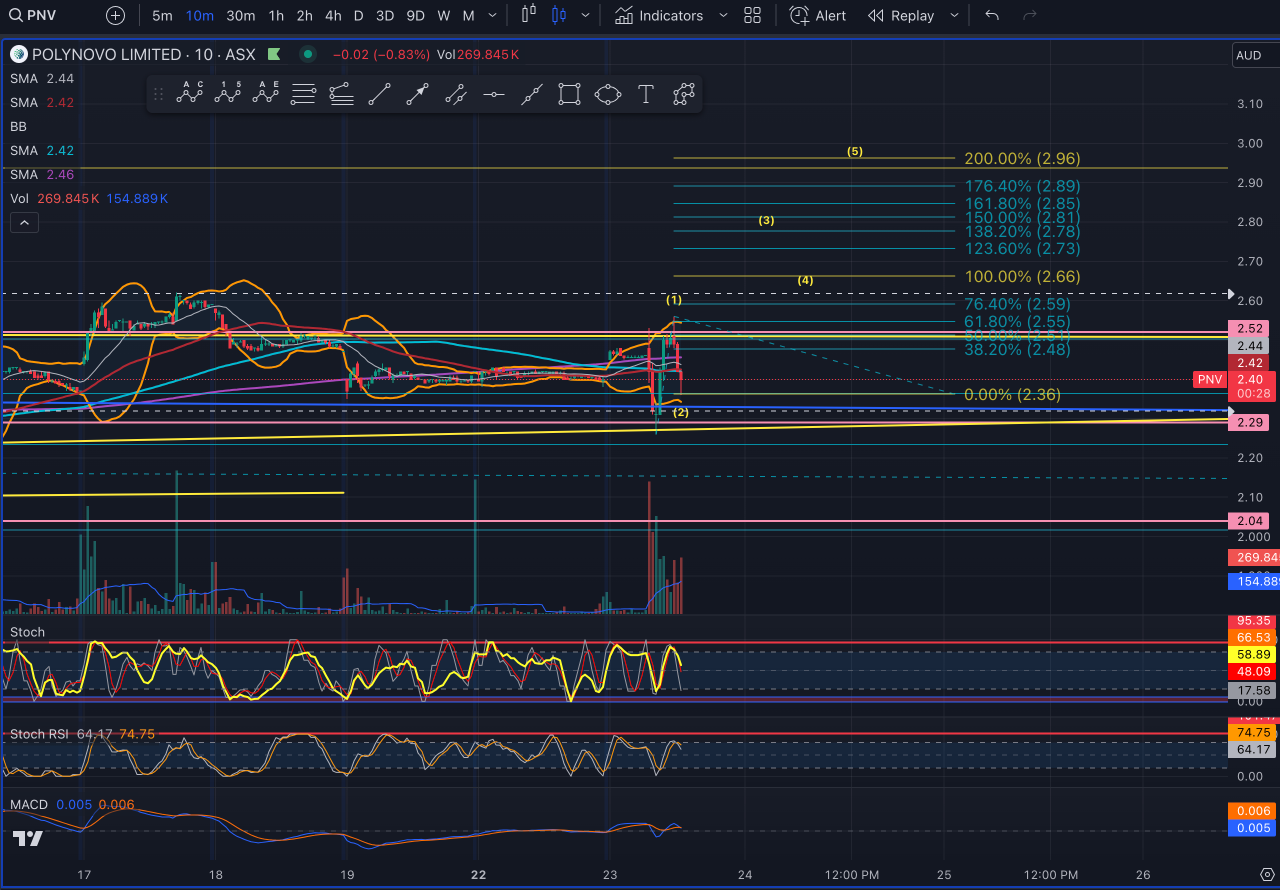1280x890 pixels.
Task: Switch to the 2h interval
Action: (304, 15)
